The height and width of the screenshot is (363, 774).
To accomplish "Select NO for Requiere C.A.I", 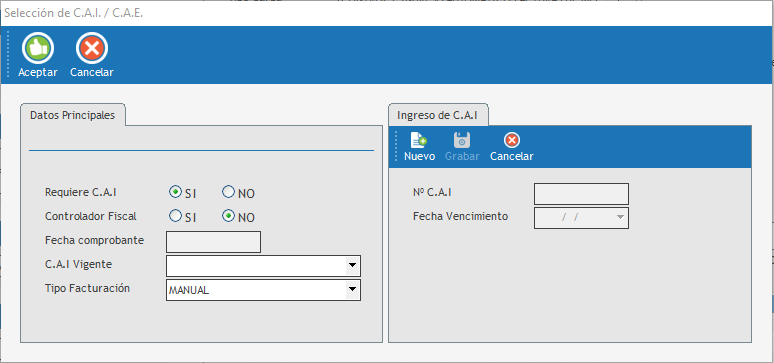I will pyautogui.click(x=228, y=192).
